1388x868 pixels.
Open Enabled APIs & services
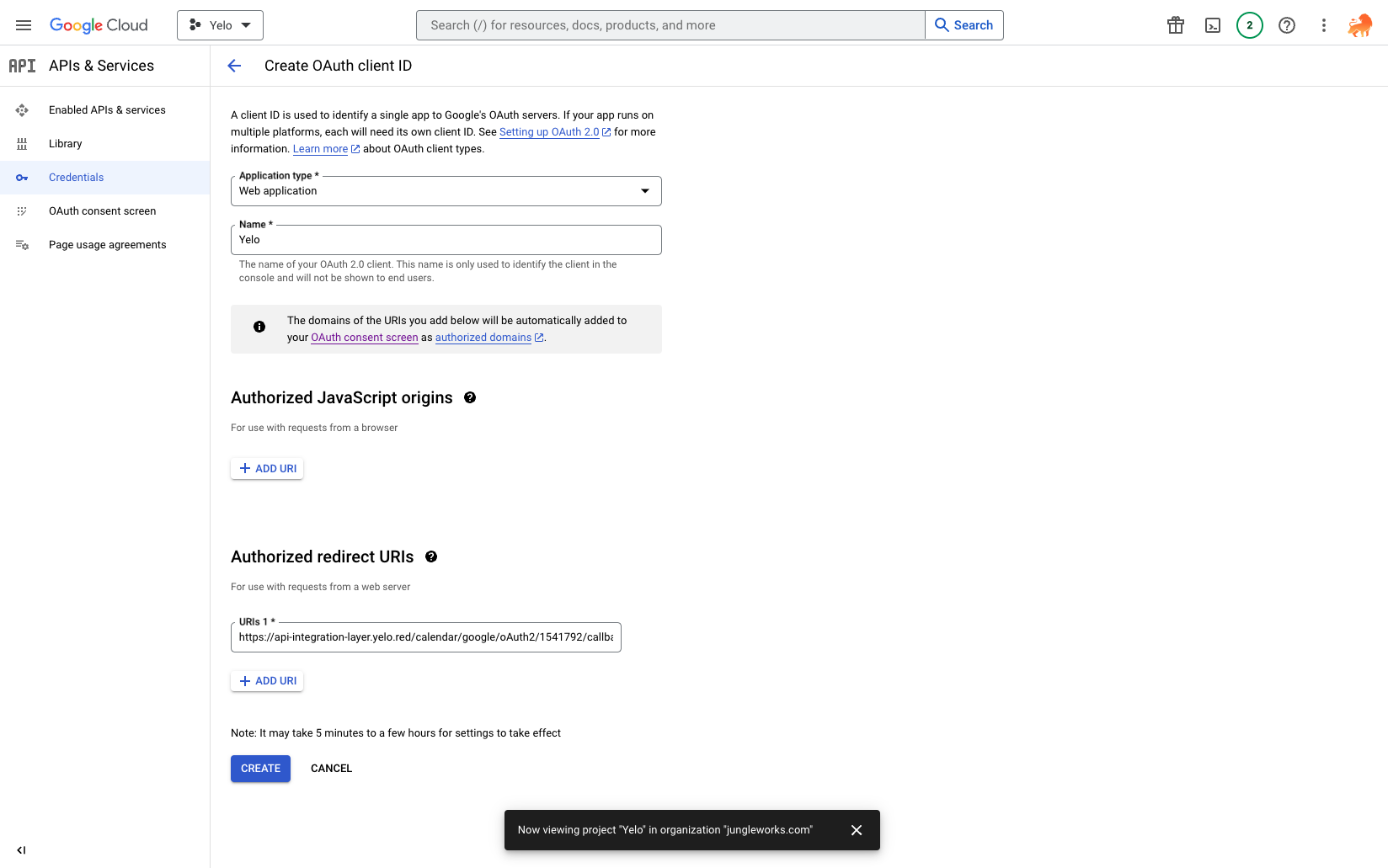point(104,110)
